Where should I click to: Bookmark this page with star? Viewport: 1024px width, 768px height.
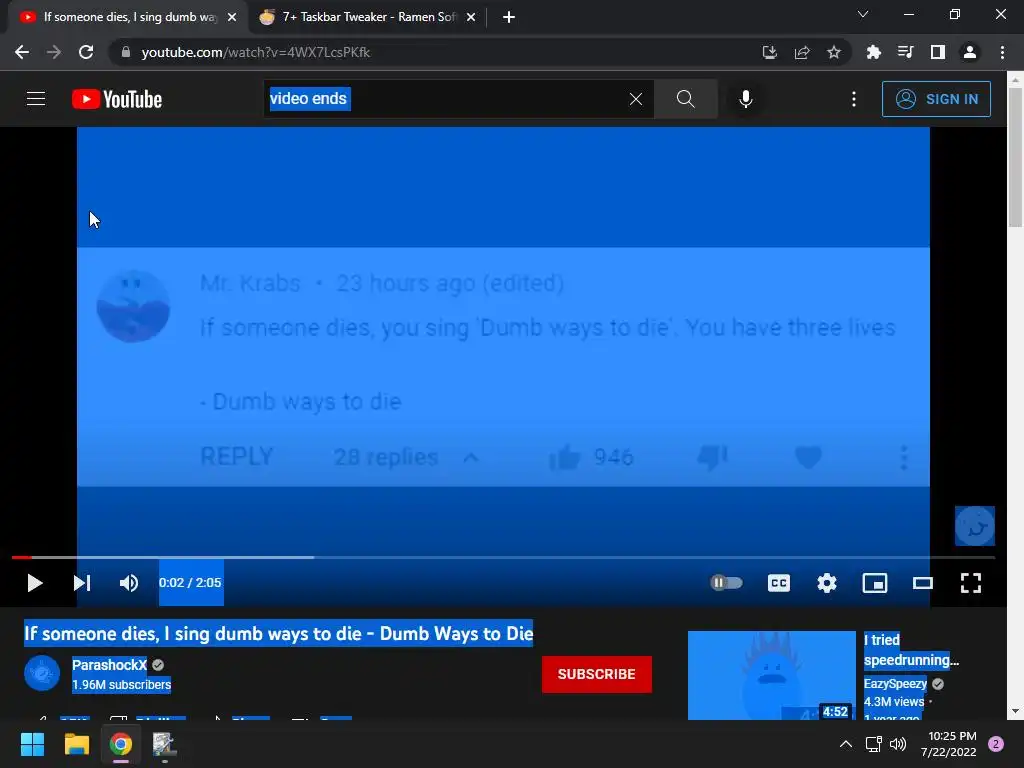click(834, 52)
